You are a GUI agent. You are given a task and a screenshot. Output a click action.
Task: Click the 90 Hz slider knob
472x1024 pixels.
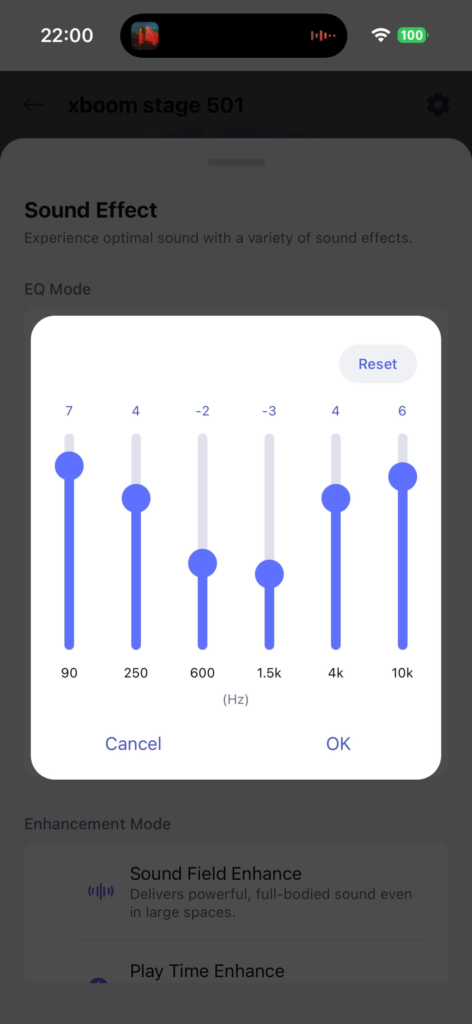click(x=69, y=466)
